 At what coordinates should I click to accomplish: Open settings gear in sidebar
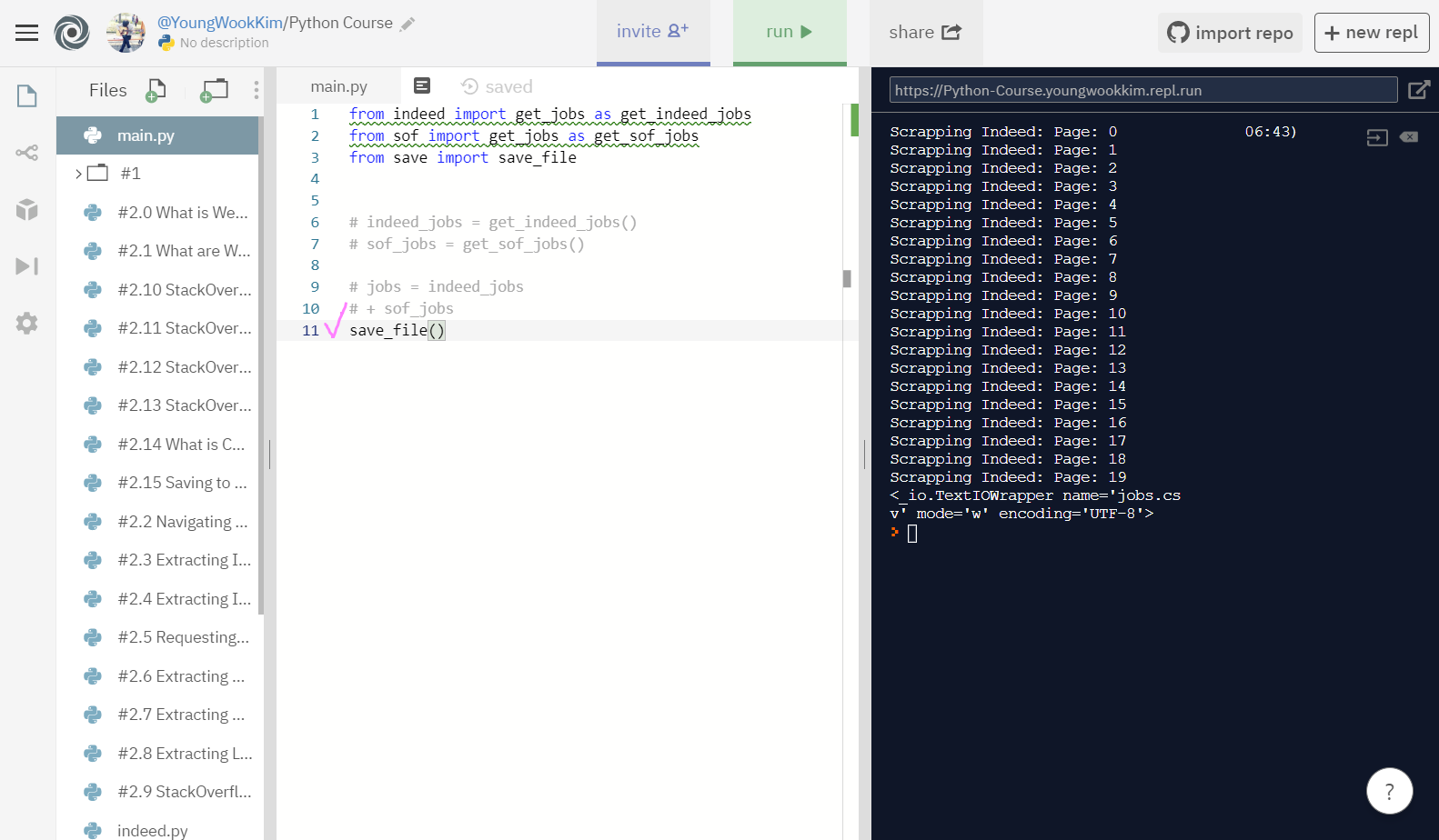click(27, 323)
